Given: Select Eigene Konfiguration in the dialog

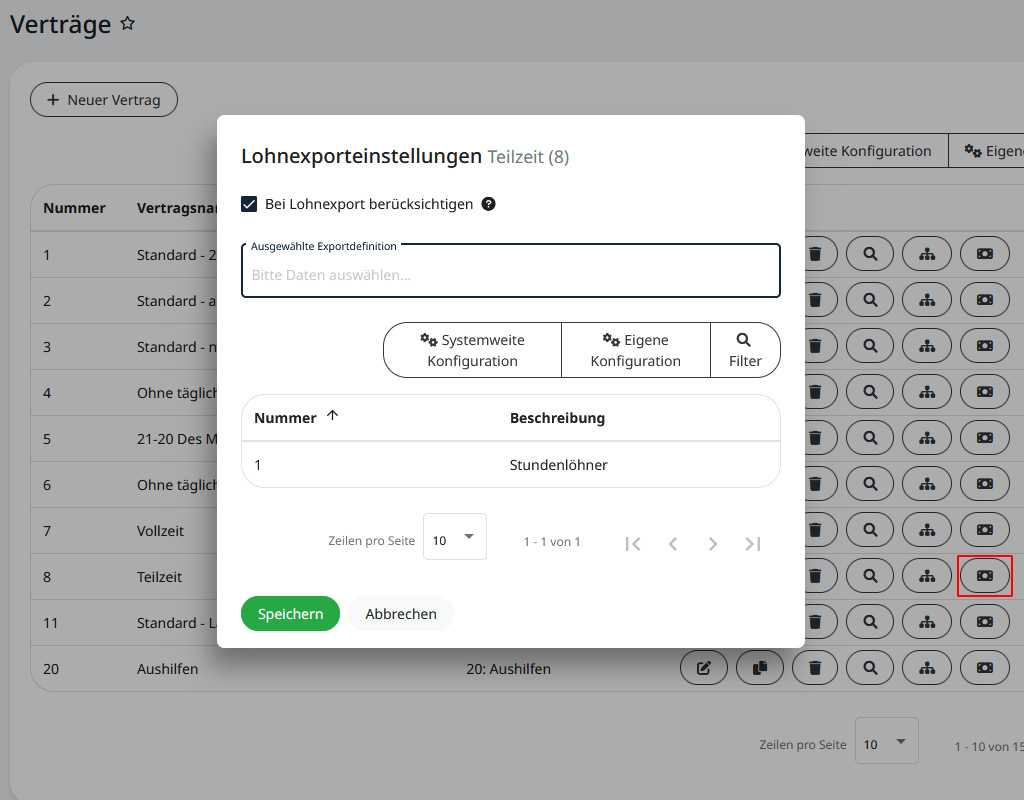Looking at the screenshot, I should (x=635, y=350).
